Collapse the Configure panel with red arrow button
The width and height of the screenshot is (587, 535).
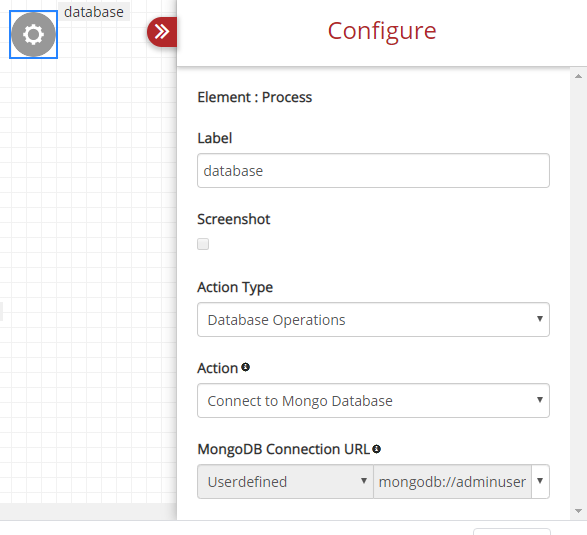(x=162, y=32)
